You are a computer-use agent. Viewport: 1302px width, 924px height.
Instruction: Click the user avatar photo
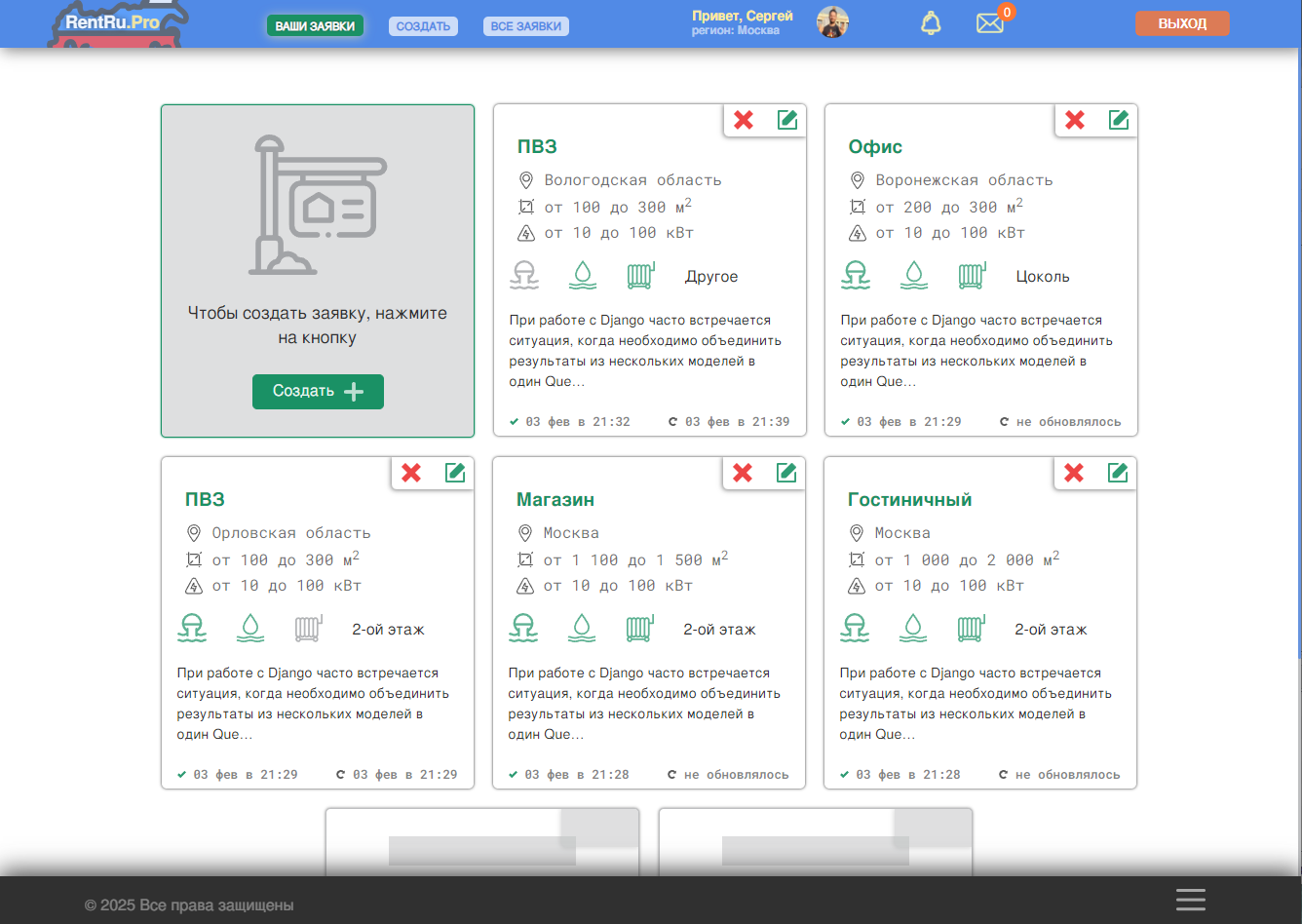(832, 22)
